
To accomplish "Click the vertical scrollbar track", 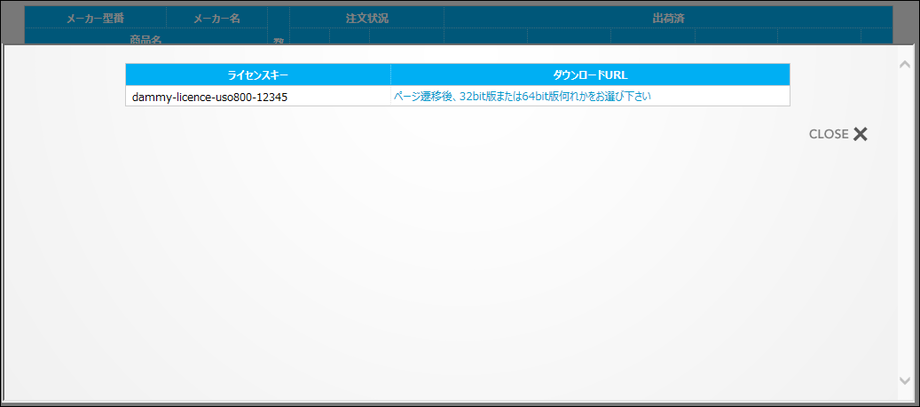I will coord(905,220).
